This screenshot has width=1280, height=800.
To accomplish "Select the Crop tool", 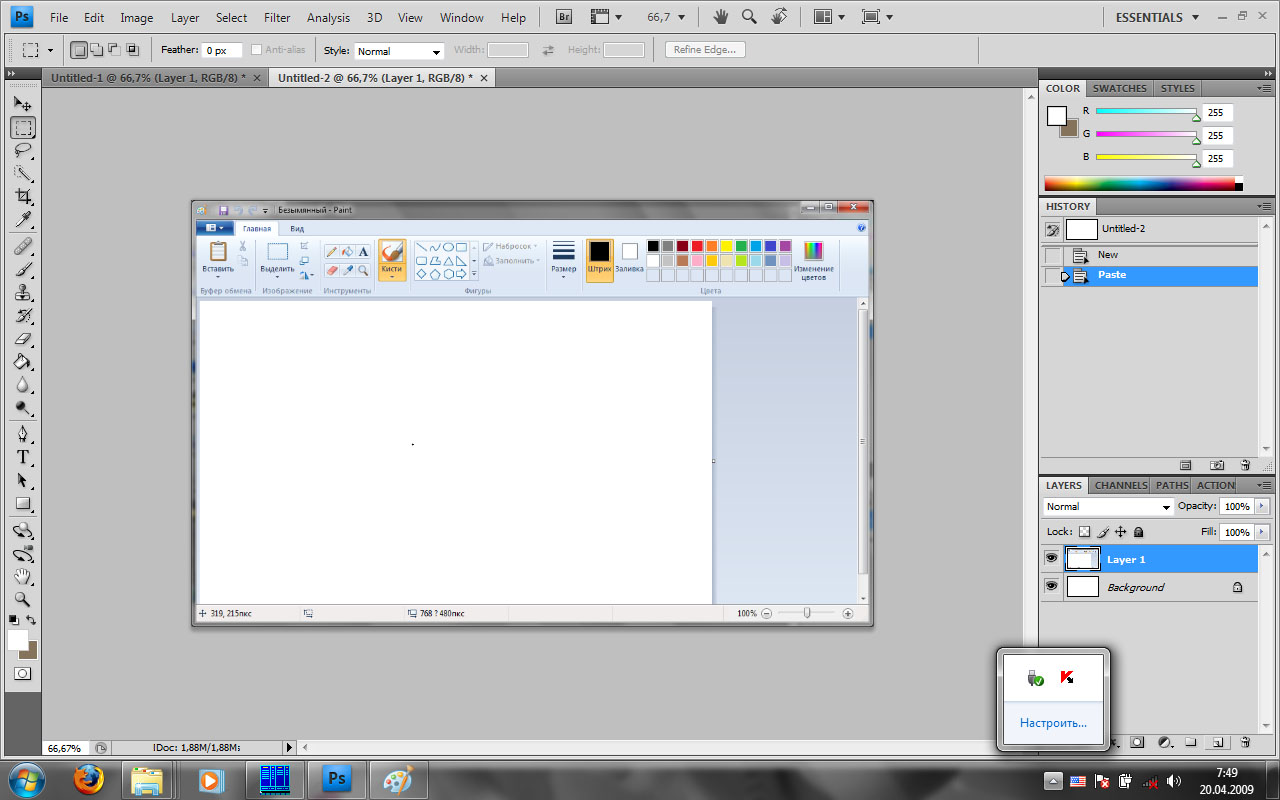I will [x=23, y=196].
